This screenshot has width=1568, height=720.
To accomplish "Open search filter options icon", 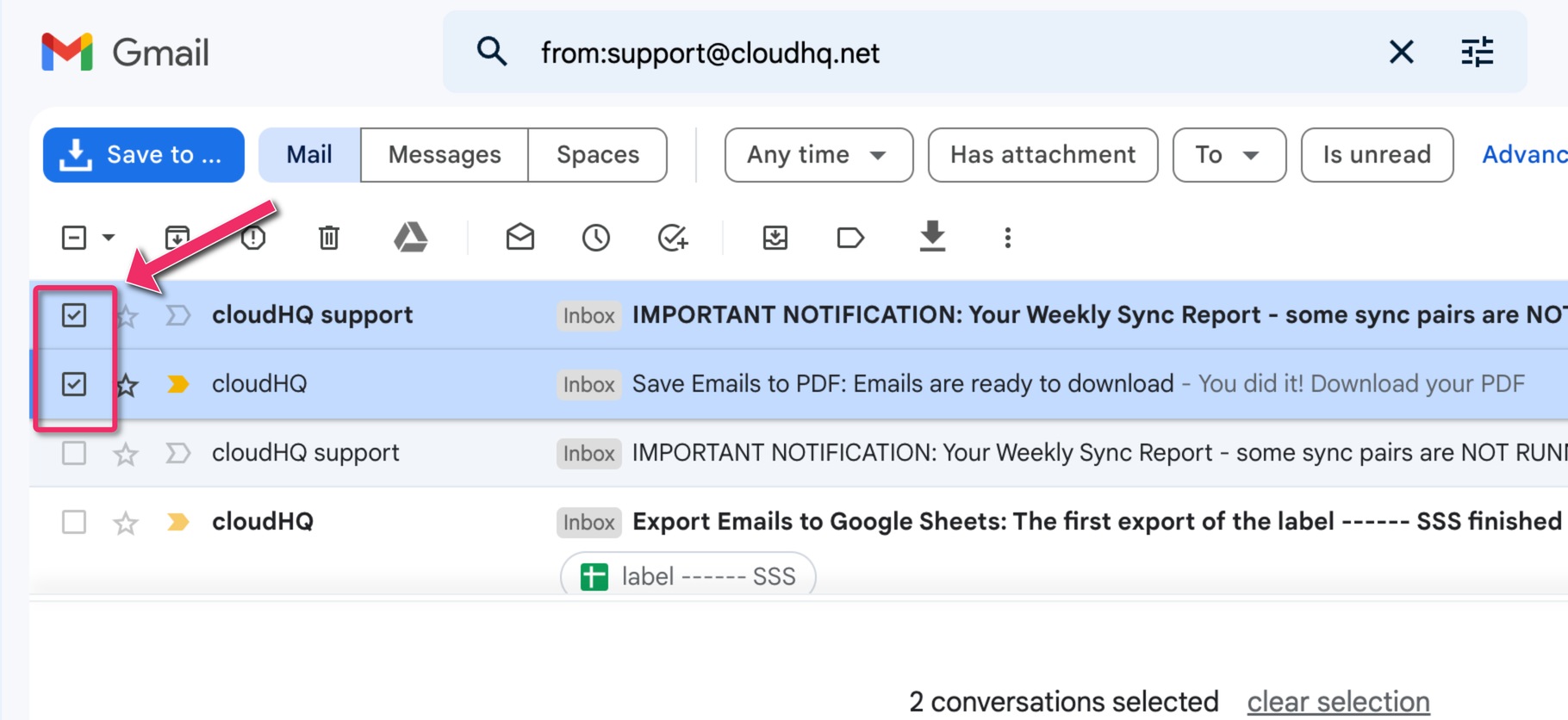I will point(1478,52).
